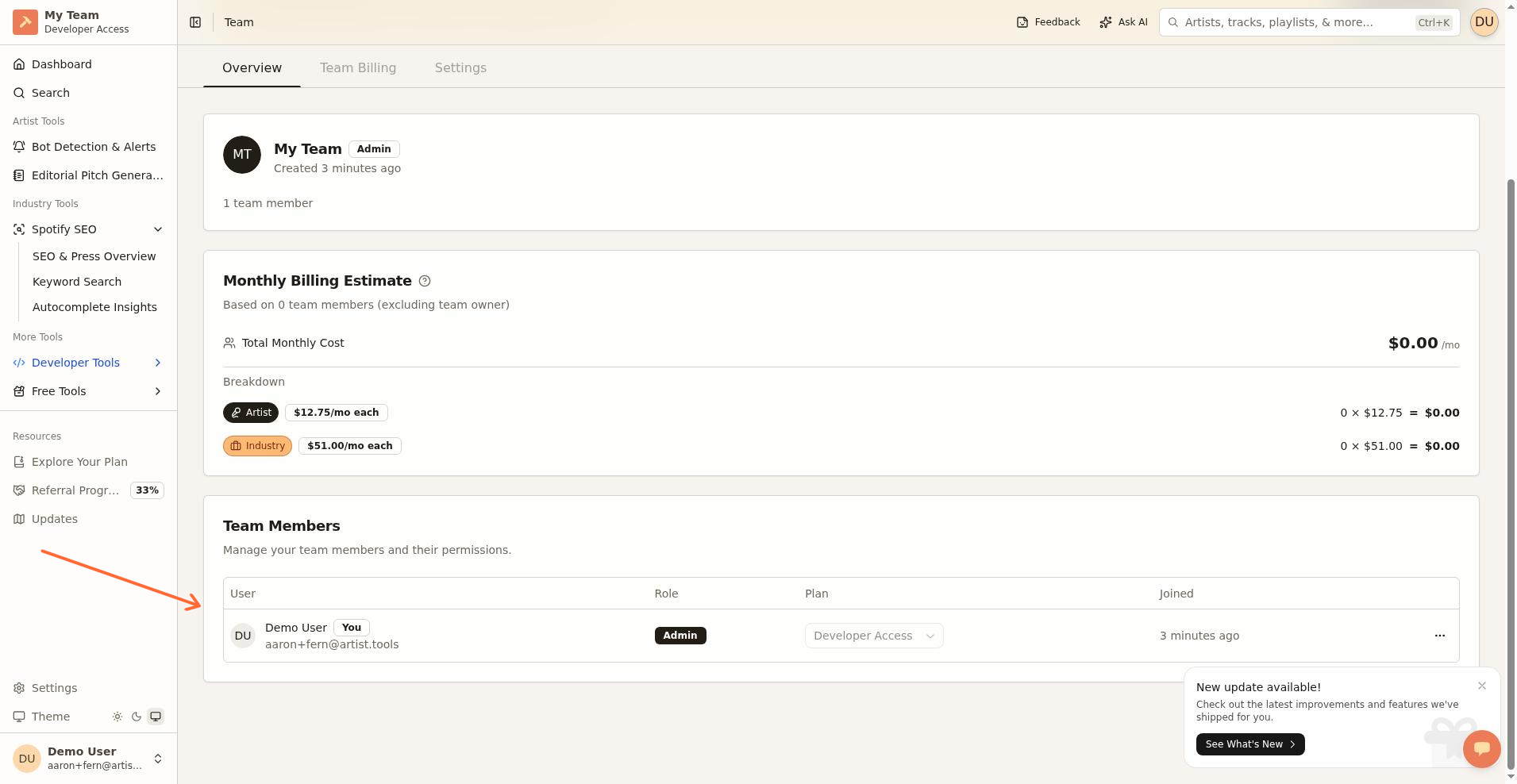Switch to the team Settings tab
The height and width of the screenshot is (784, 1517).
click(x=460, y=68)
